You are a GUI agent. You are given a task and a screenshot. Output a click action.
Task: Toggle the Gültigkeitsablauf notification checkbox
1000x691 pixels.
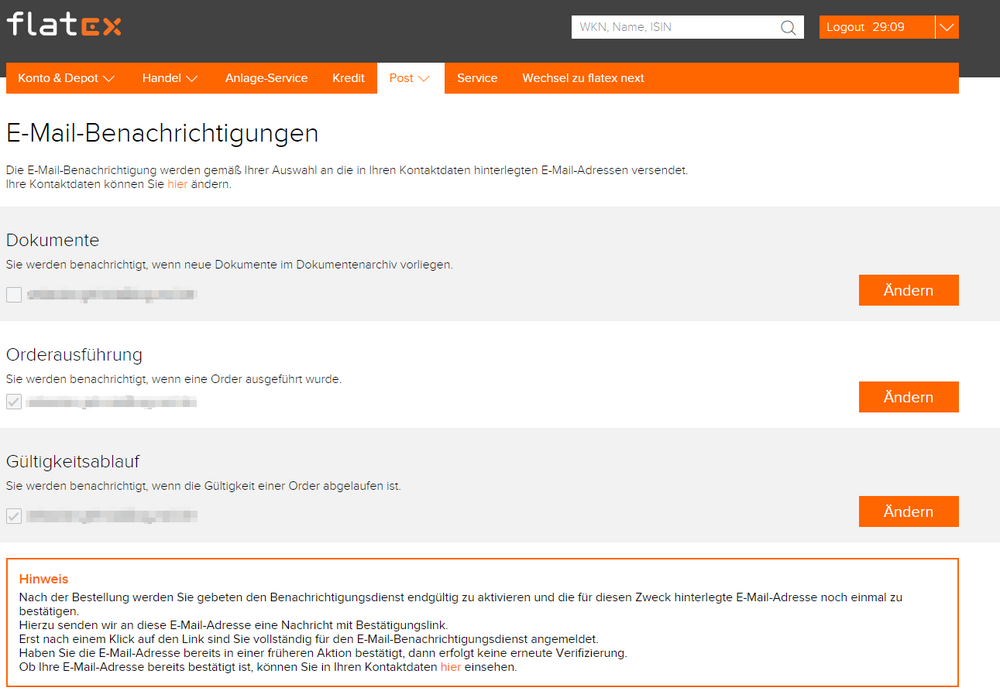14,516
